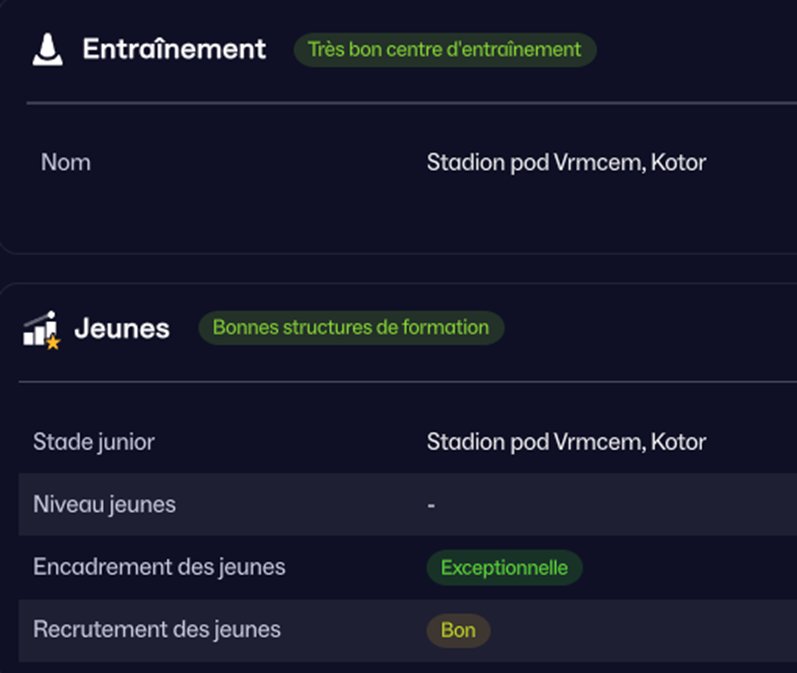Click the Jeunes chart-with-star icon
The image size is (797, 673).
tap(41, 329)
